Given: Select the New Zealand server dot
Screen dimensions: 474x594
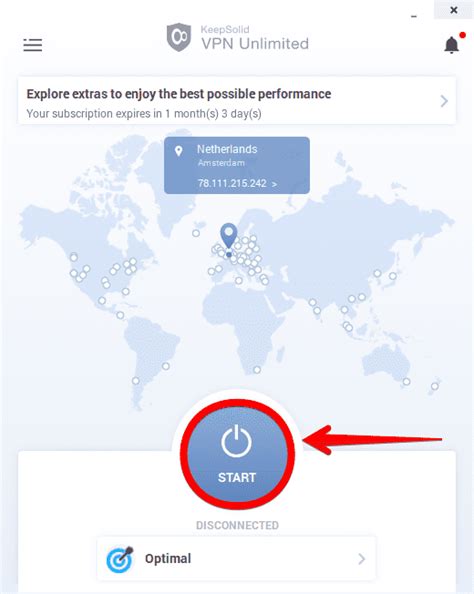Looking at the screenshot, I should pos(435,386).
